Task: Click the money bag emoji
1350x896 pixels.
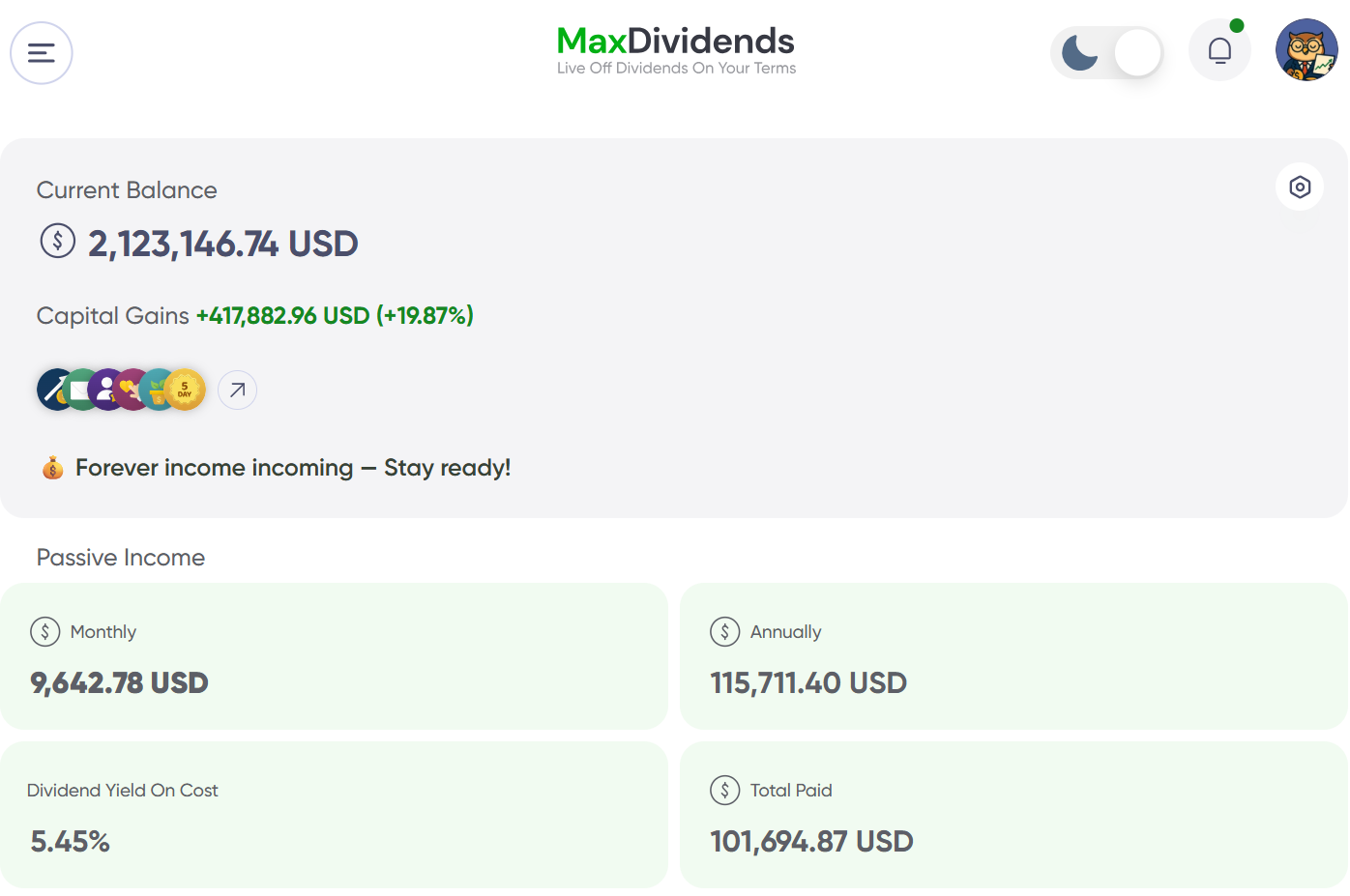Action: [53, 468]
